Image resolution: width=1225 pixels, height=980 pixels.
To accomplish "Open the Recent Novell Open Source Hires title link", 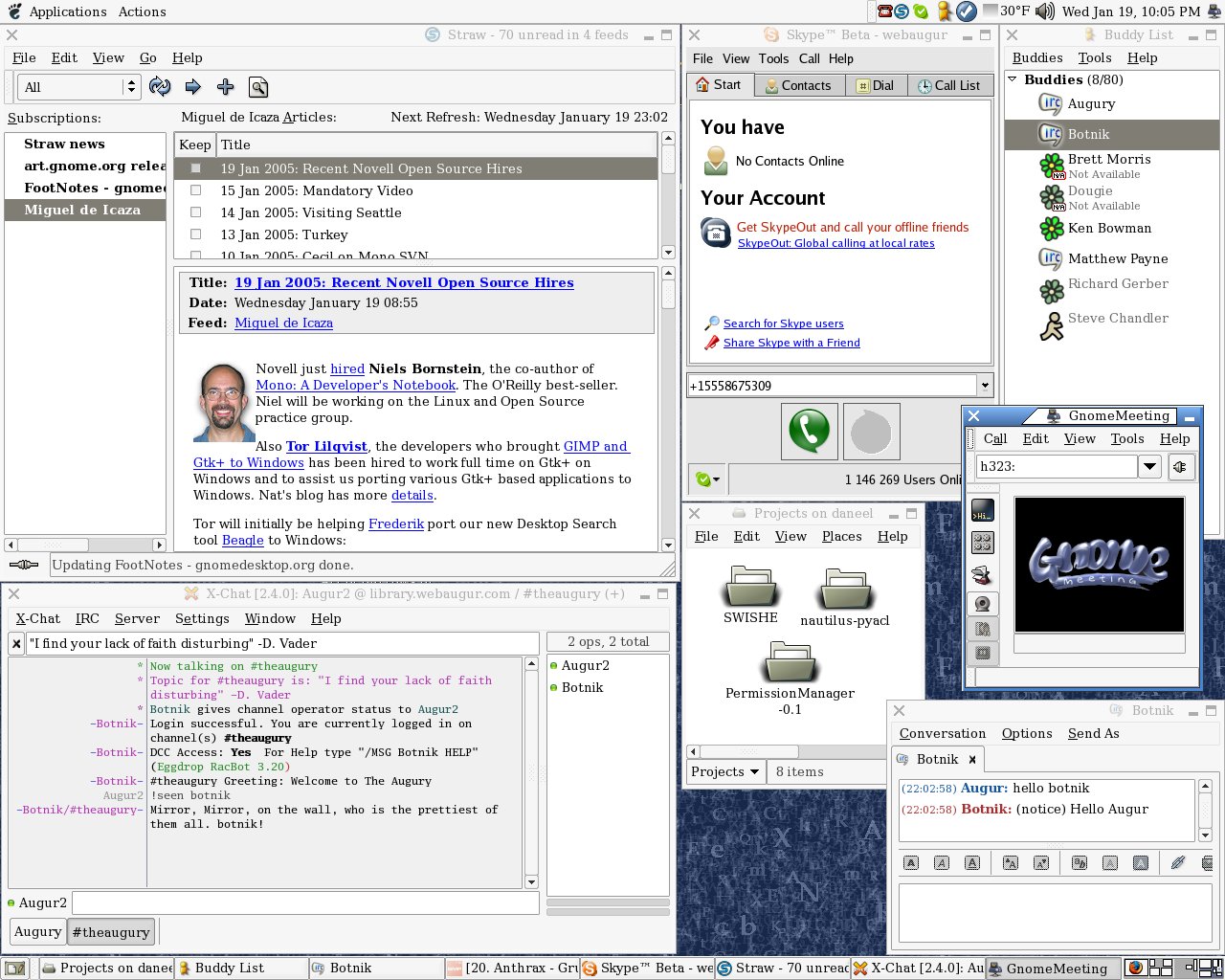I will [404, 282].
